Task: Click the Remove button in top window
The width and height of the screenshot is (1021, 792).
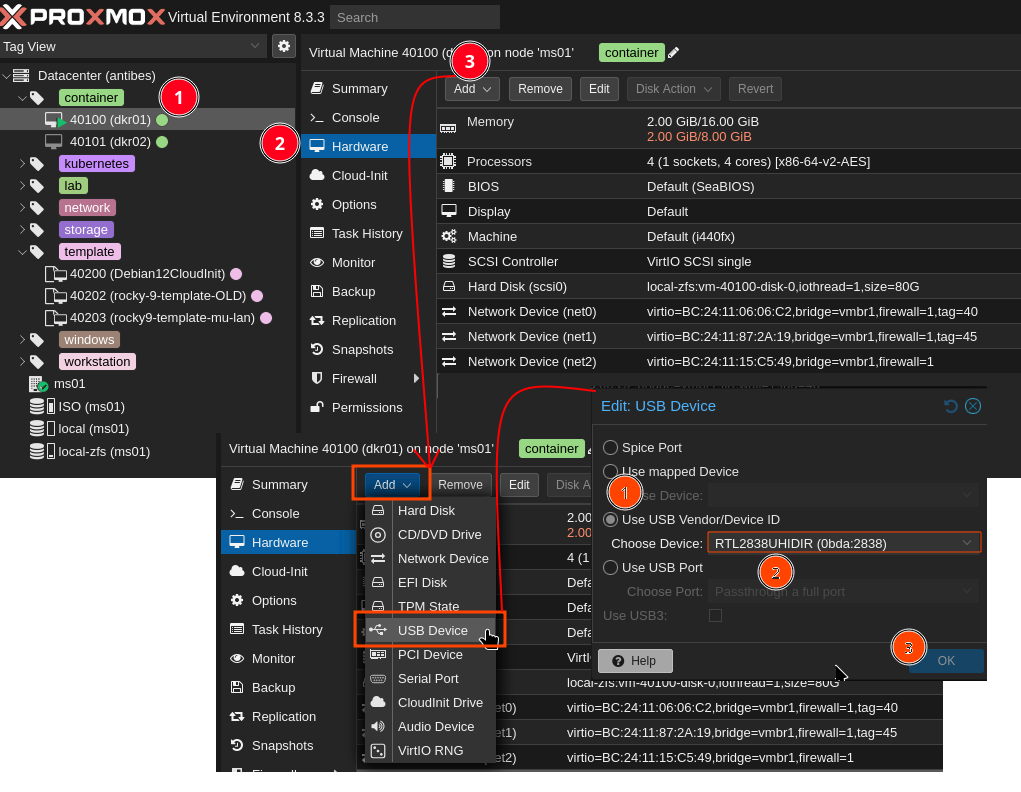Action: [x=540, y=89]
